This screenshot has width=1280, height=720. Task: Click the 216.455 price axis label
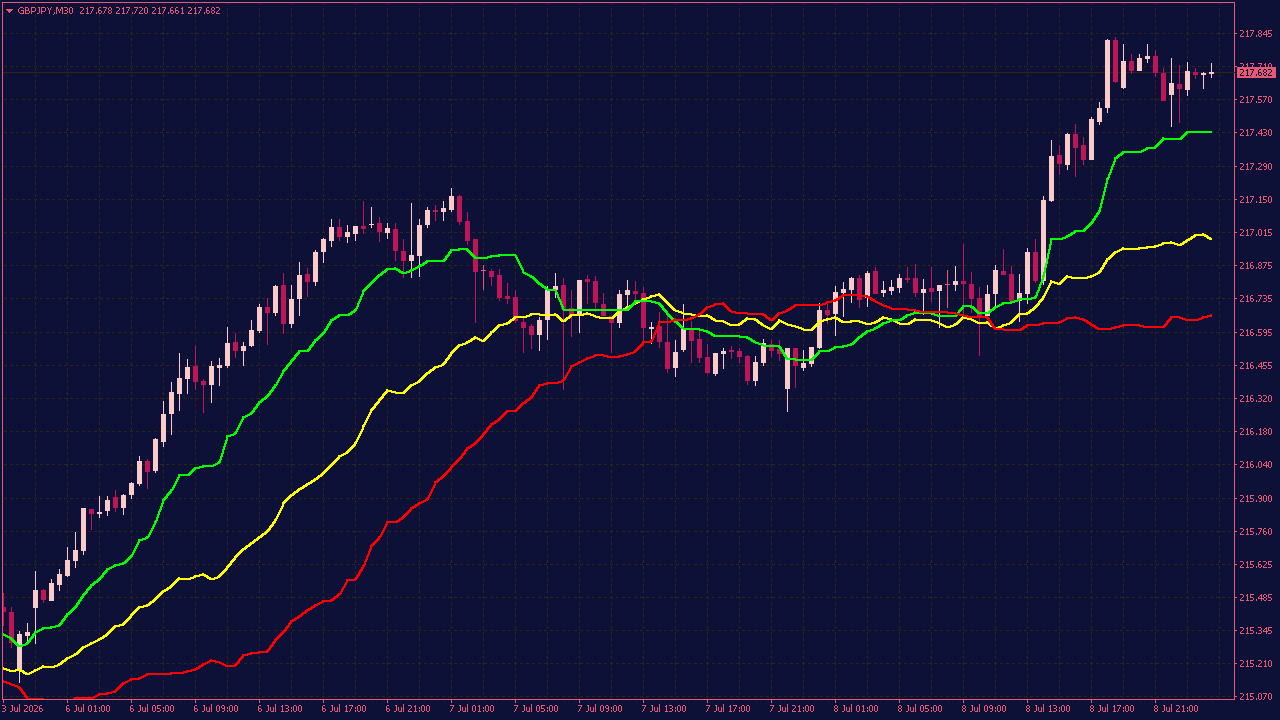(1255, 366)
